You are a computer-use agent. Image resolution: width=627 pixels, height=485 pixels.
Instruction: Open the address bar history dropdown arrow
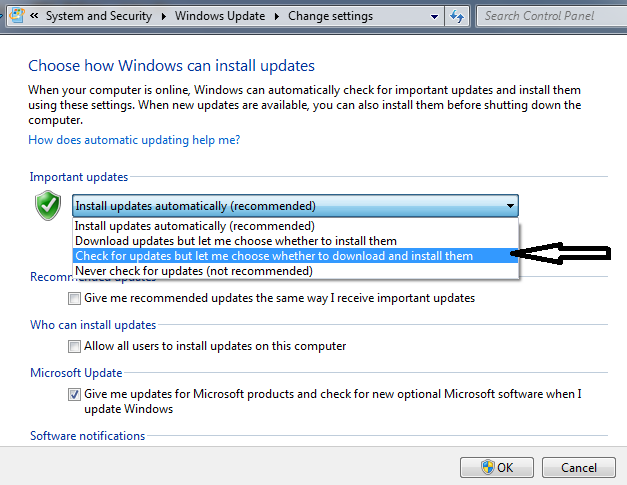pos(434,16)
